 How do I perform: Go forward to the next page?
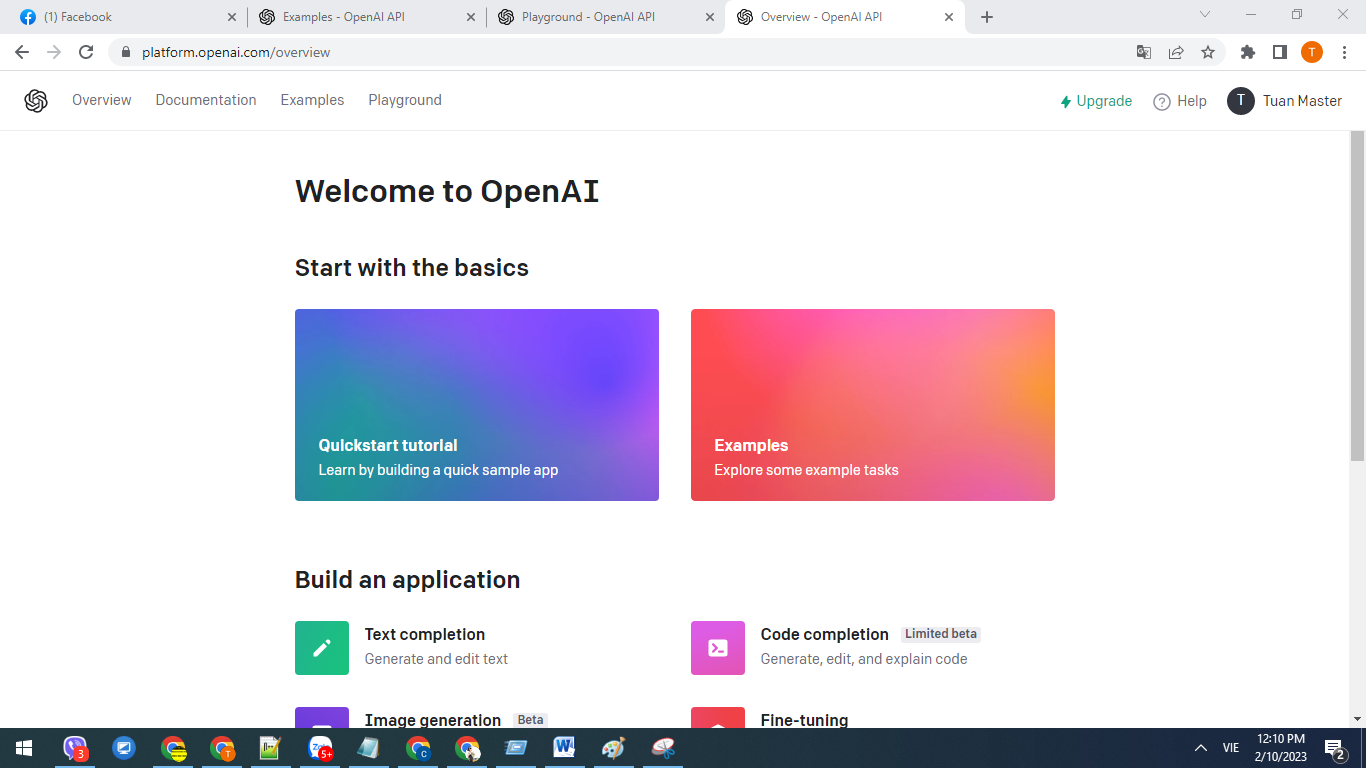click(54, 52)
